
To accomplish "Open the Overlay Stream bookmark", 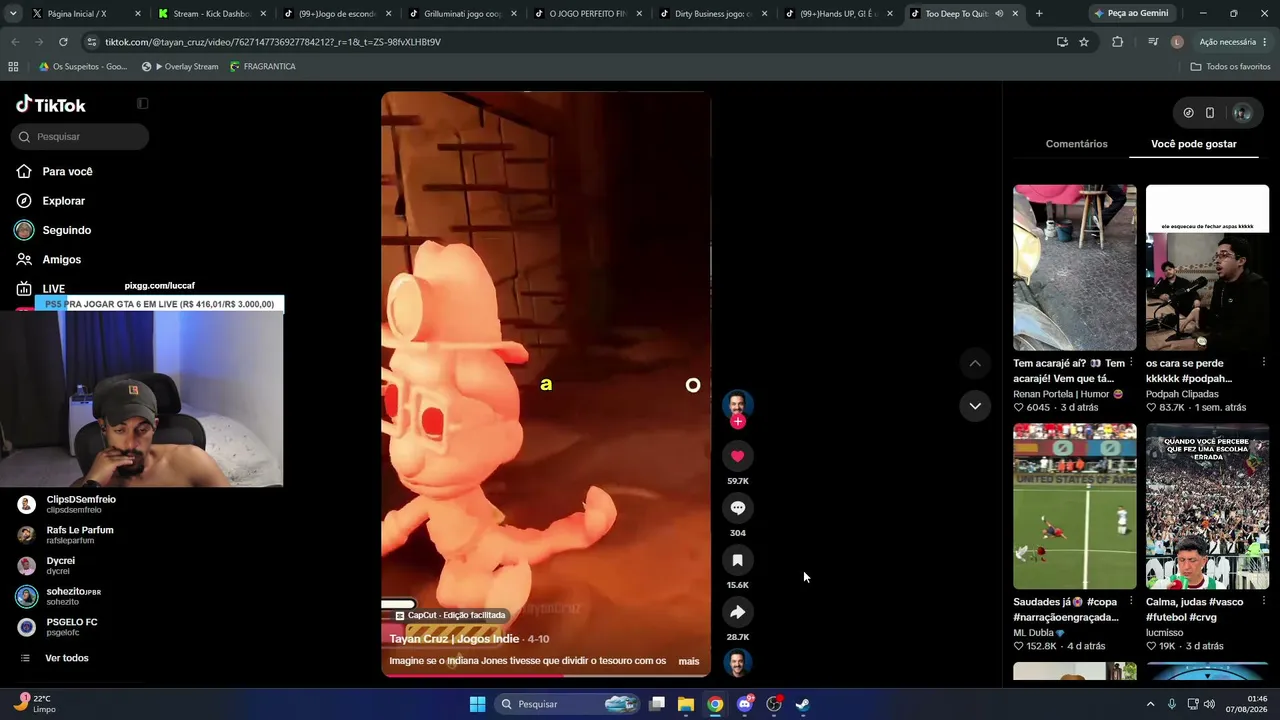I will coord(180,67).
